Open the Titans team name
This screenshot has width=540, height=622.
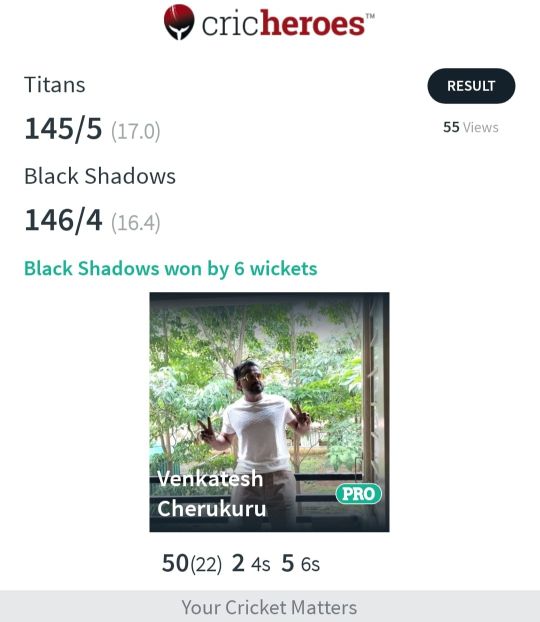click(x=55, y=84)
